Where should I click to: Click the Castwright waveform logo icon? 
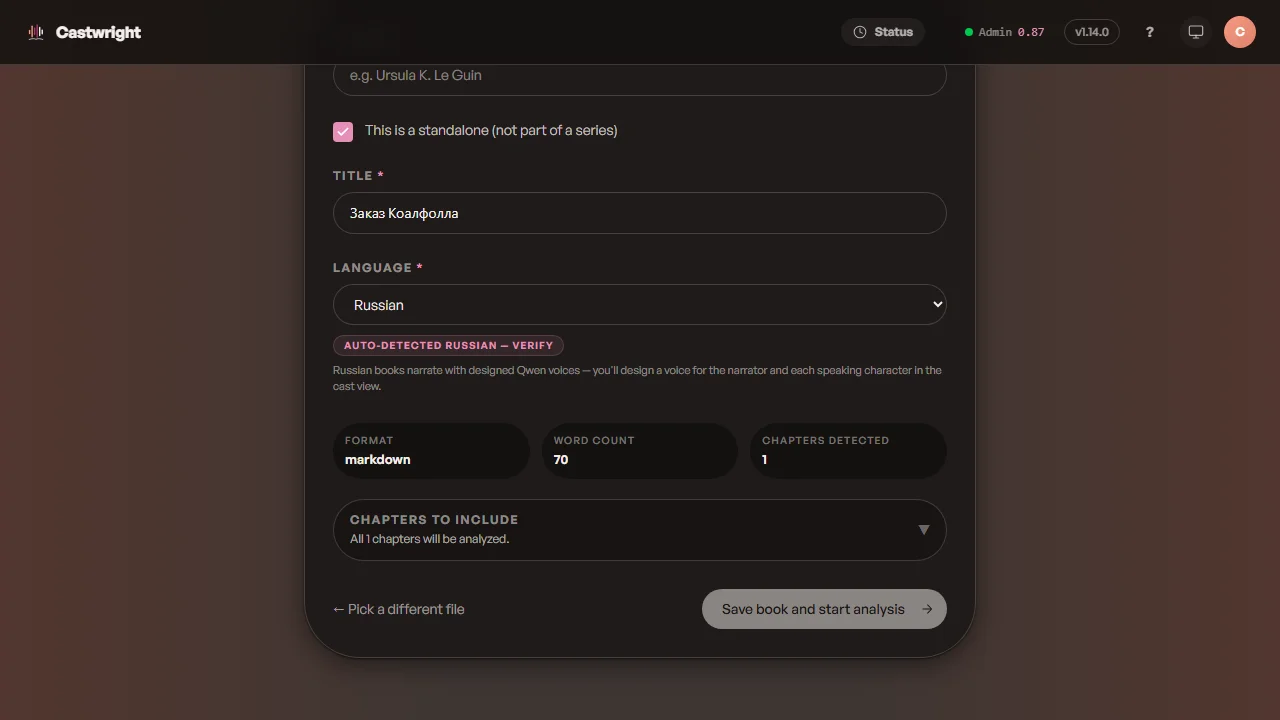coord(36,32)
